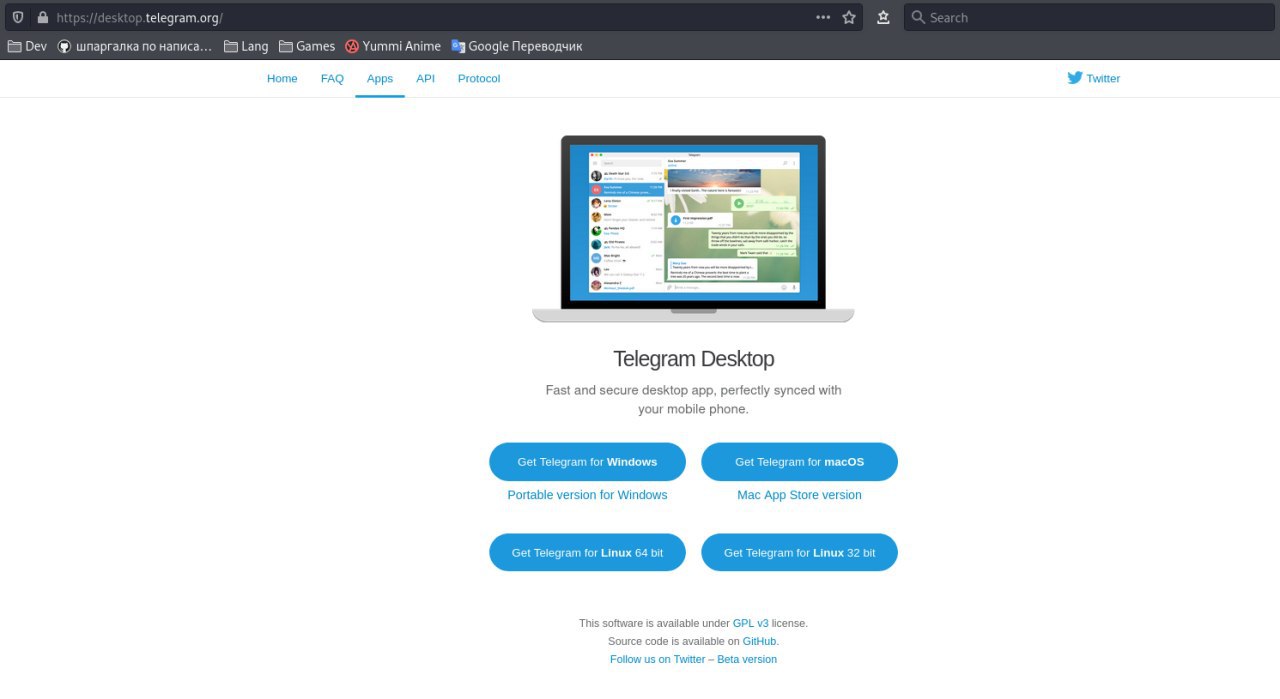The image size is (1280, 699).
Task: Go to the Home nav tab
Action: (282, 78)
